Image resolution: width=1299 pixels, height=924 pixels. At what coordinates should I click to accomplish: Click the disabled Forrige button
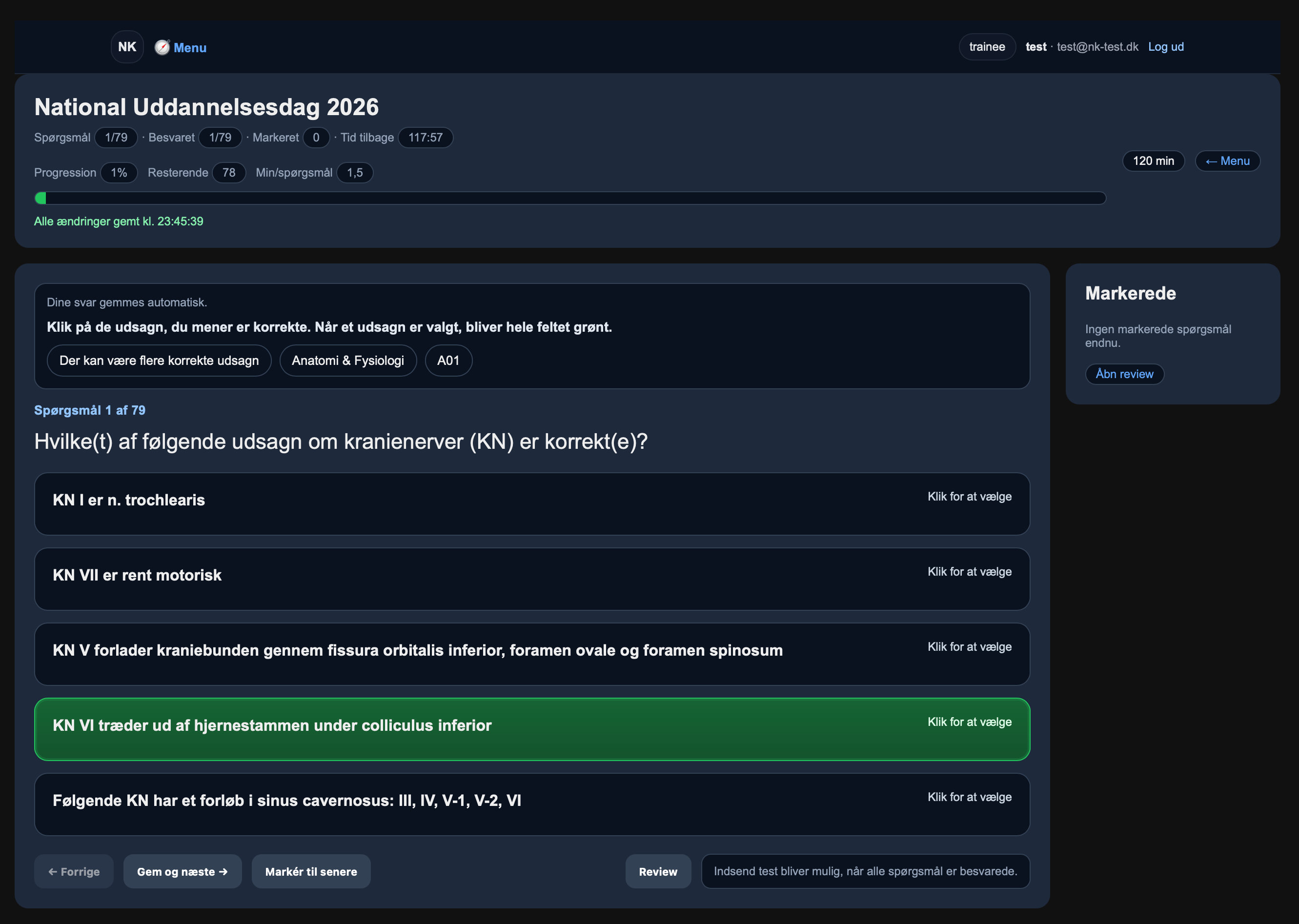coord(74,871)
